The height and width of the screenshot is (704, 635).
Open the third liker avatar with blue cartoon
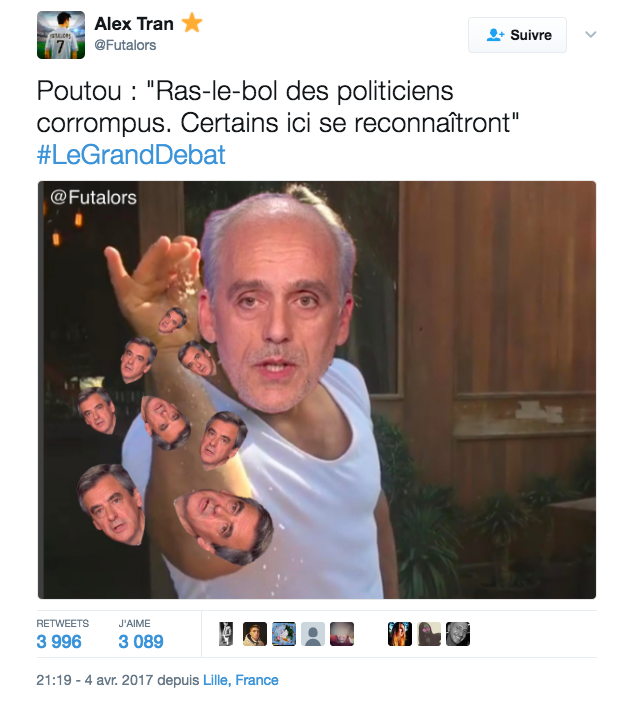(x=284, y=634)
